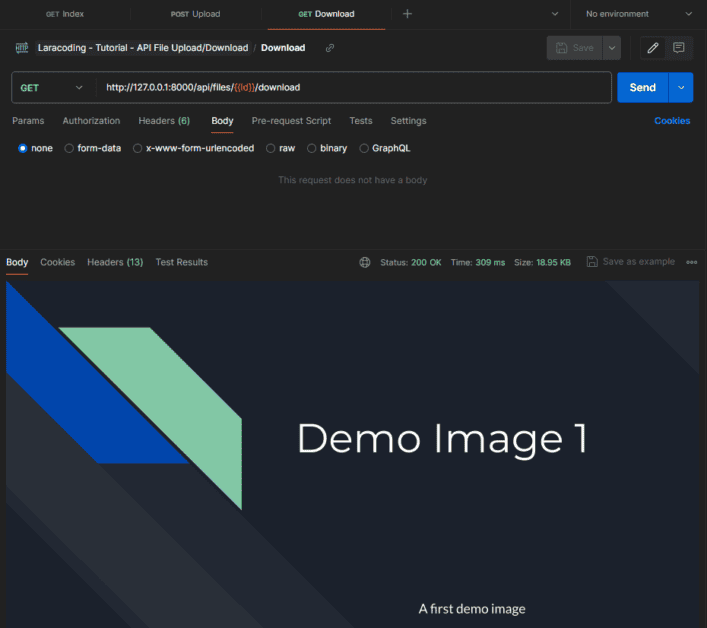Open the Test Results tab
Screen dimensions: 707x628
[182, 262]
